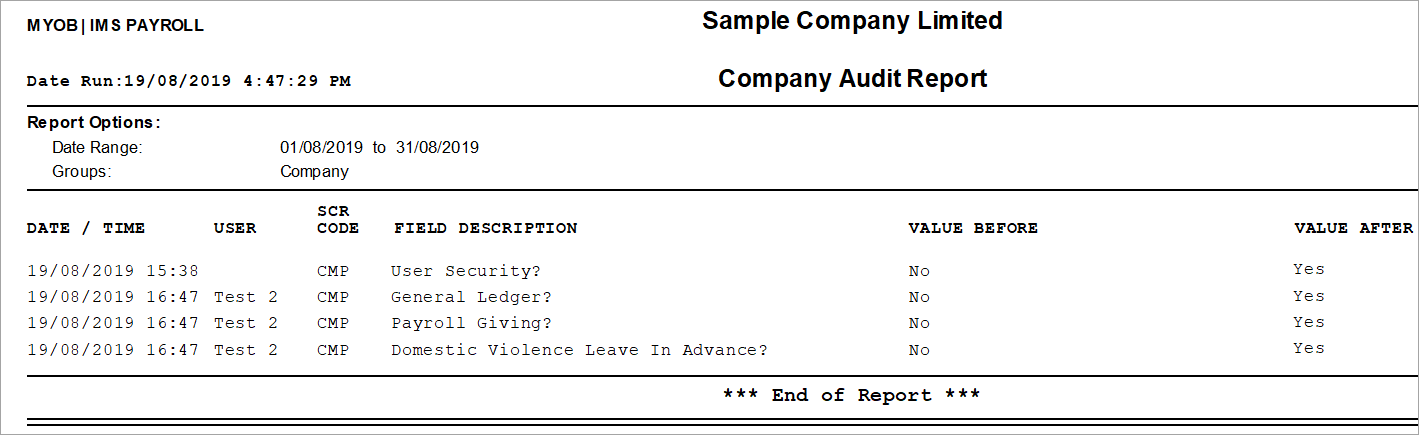1419x435 pixels.
Task: Click the "VALUE AFTER" column header
Action: point(1353,228)
